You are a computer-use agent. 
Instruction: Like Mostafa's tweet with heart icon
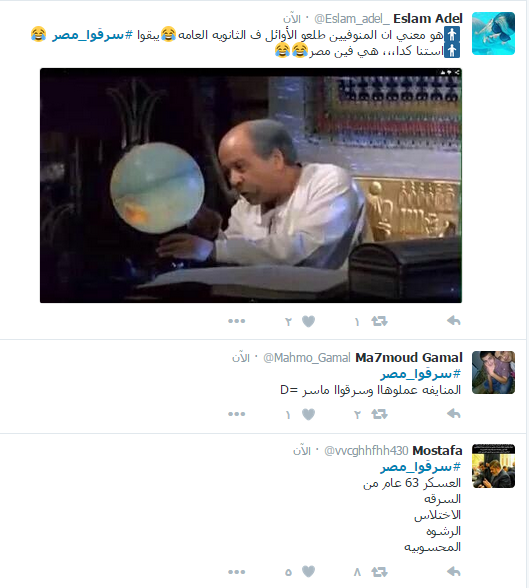(308, 572)
